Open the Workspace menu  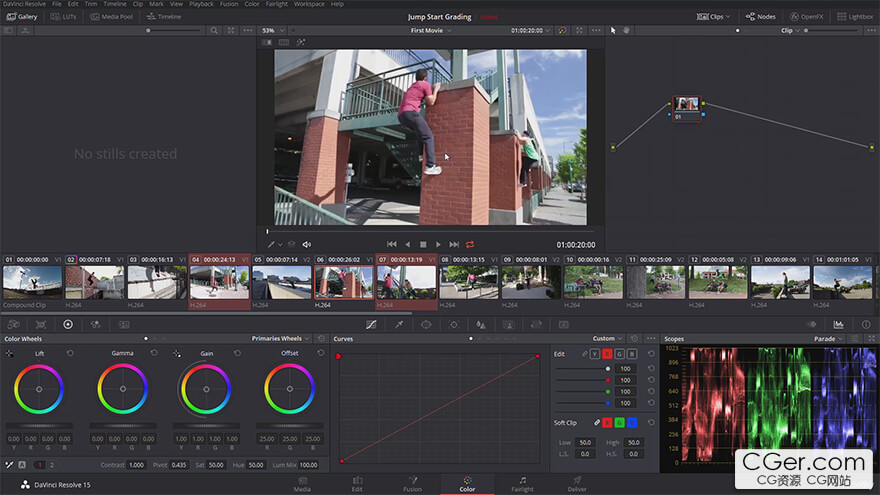[309, 4]
